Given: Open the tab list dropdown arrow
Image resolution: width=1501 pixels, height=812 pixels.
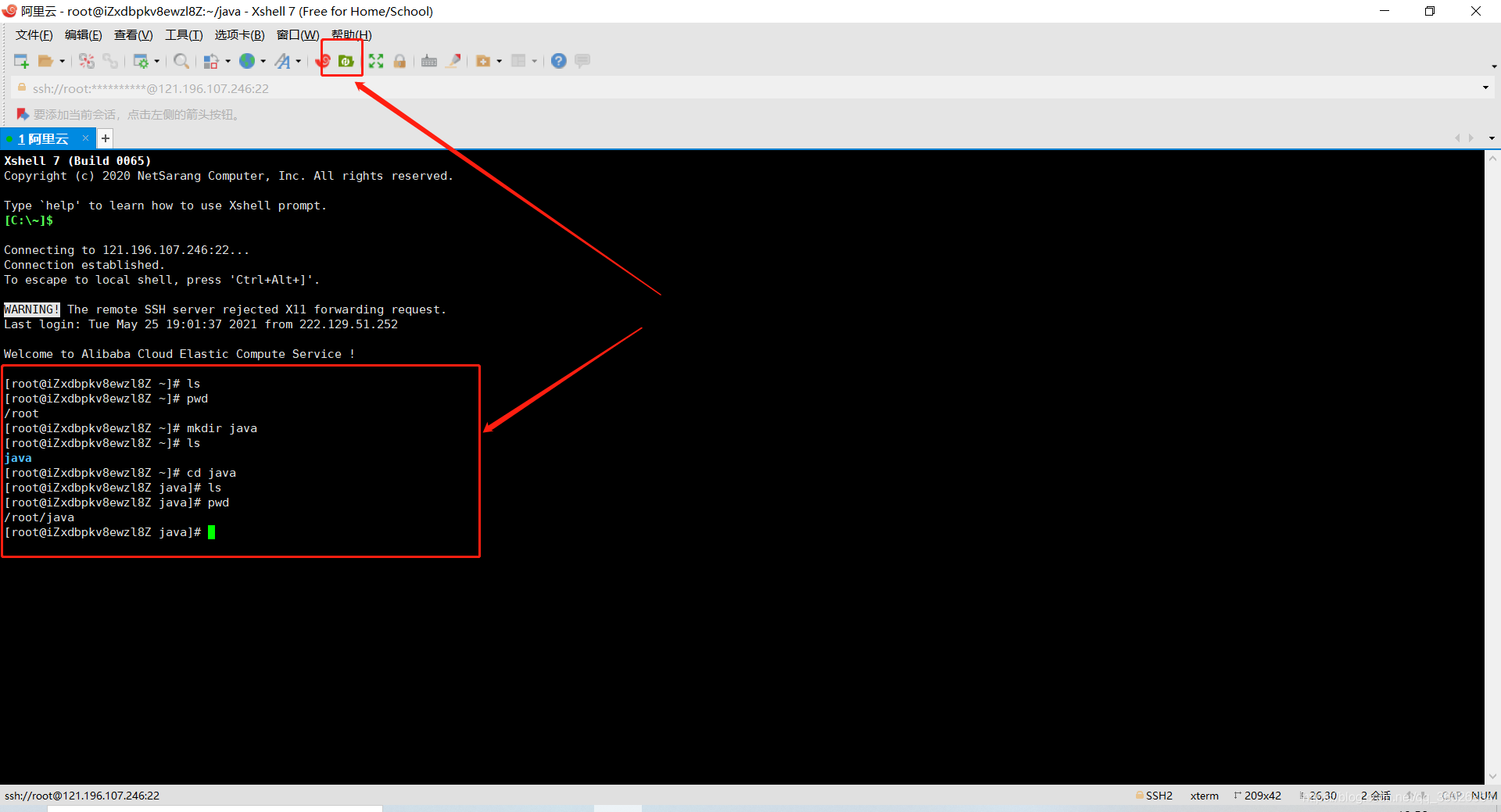Looking at the screenshot, I should pos(1492,138).
